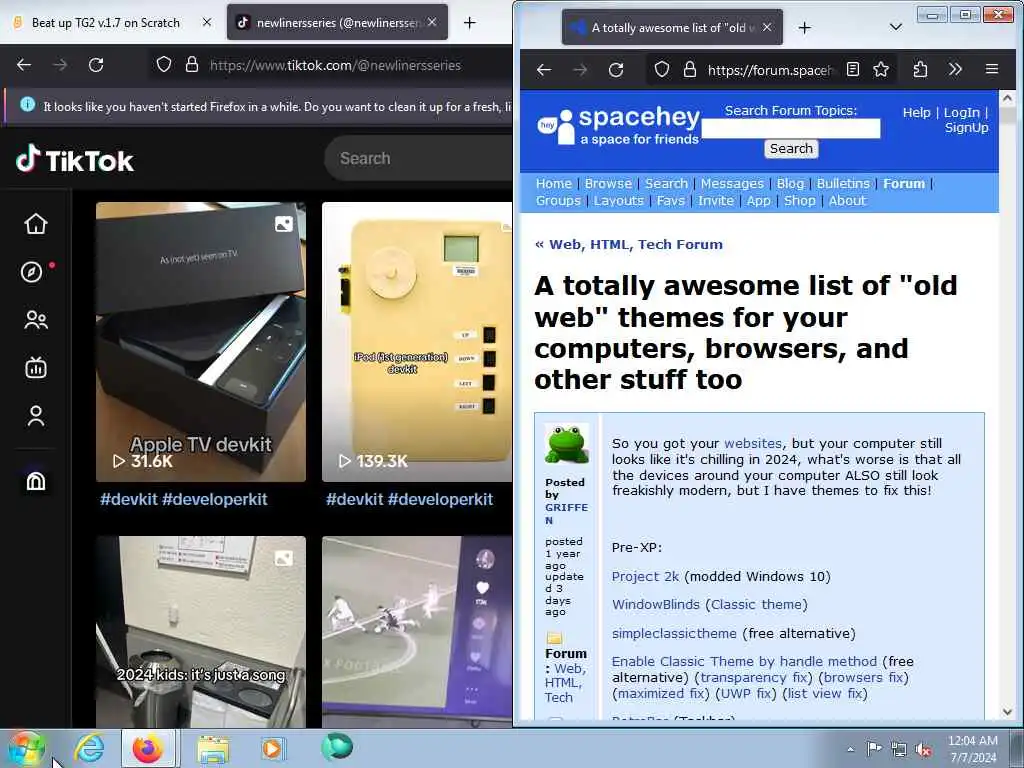Open the TikTok Explore compass icon
The width and height of the screenshot is (1024, 768).
point(31,272)
